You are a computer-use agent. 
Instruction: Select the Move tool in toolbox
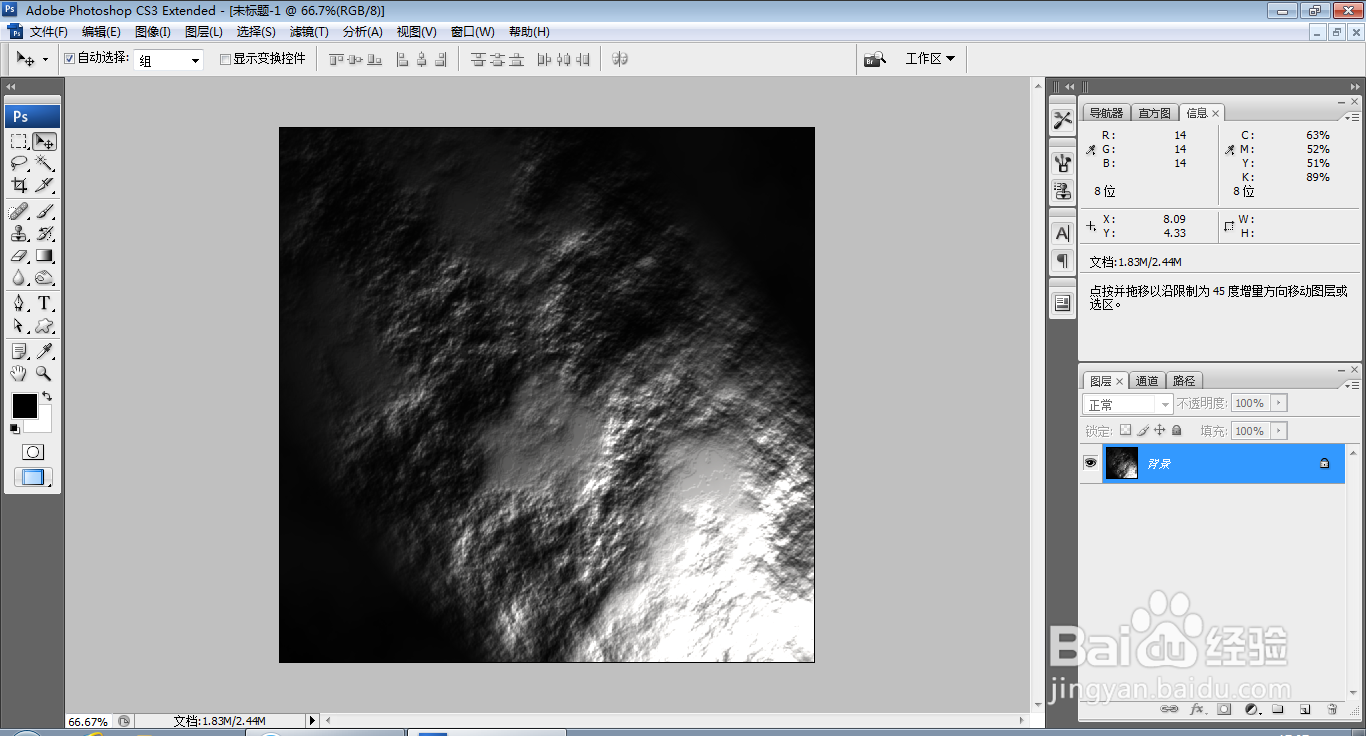pyautogui.click(x=44, y=141)
